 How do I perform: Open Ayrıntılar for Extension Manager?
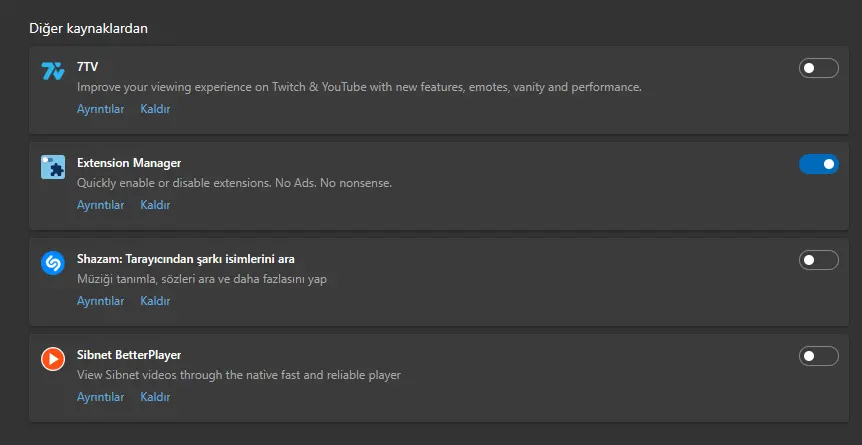pos(101,205)
